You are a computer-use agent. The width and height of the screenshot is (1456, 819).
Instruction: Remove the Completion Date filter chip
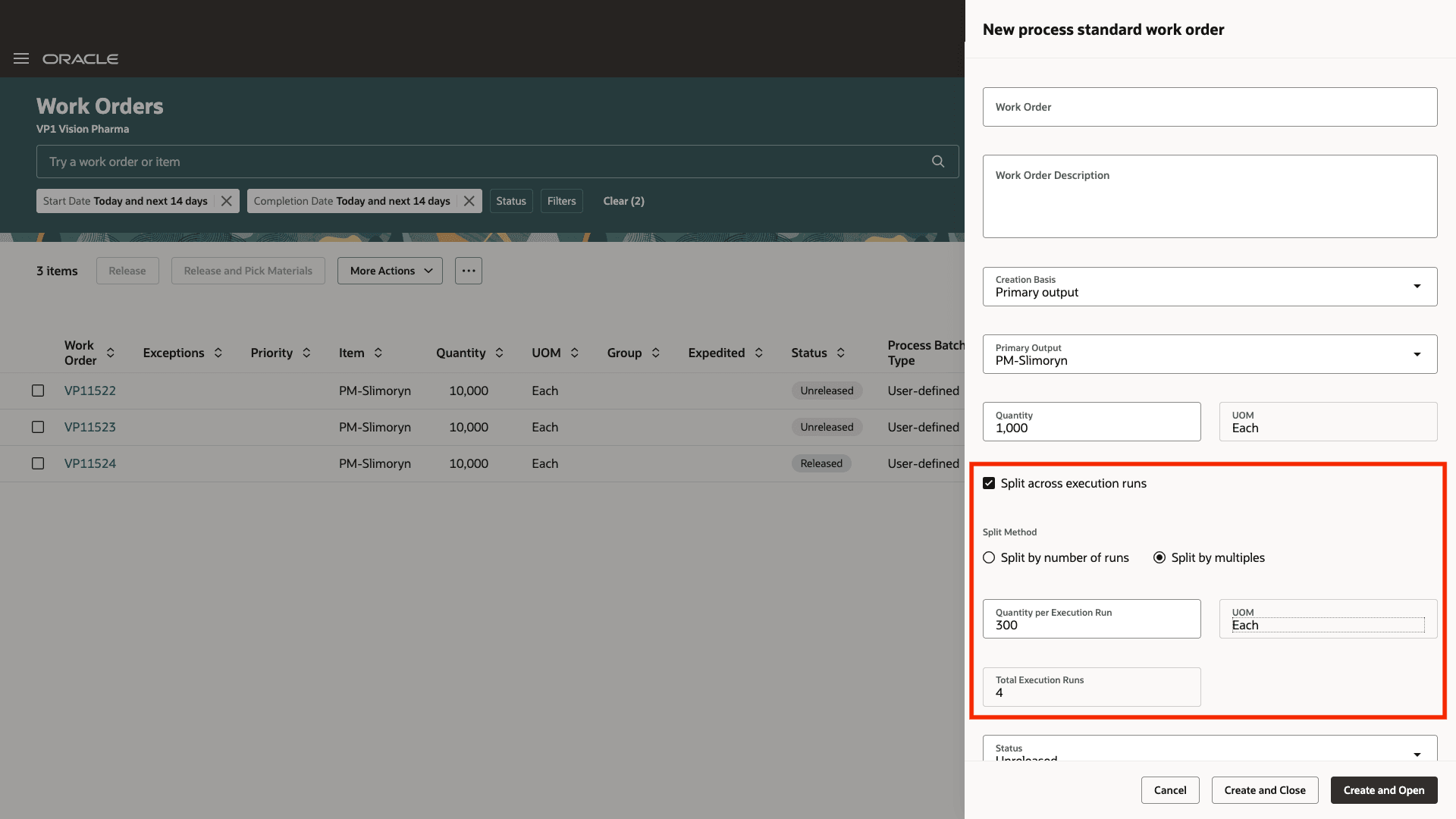469,201
